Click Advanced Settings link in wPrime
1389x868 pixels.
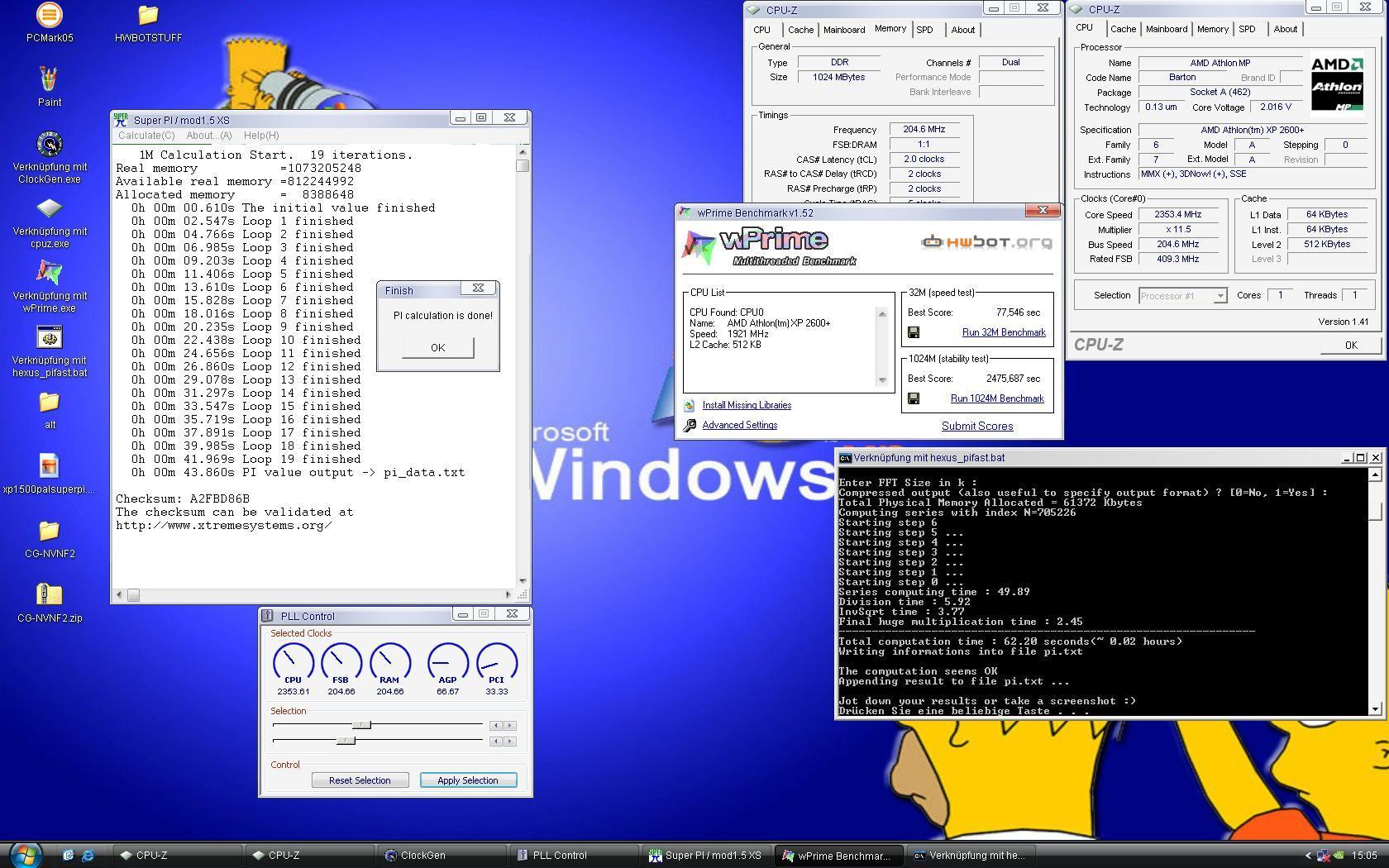(x=740, y=425)
